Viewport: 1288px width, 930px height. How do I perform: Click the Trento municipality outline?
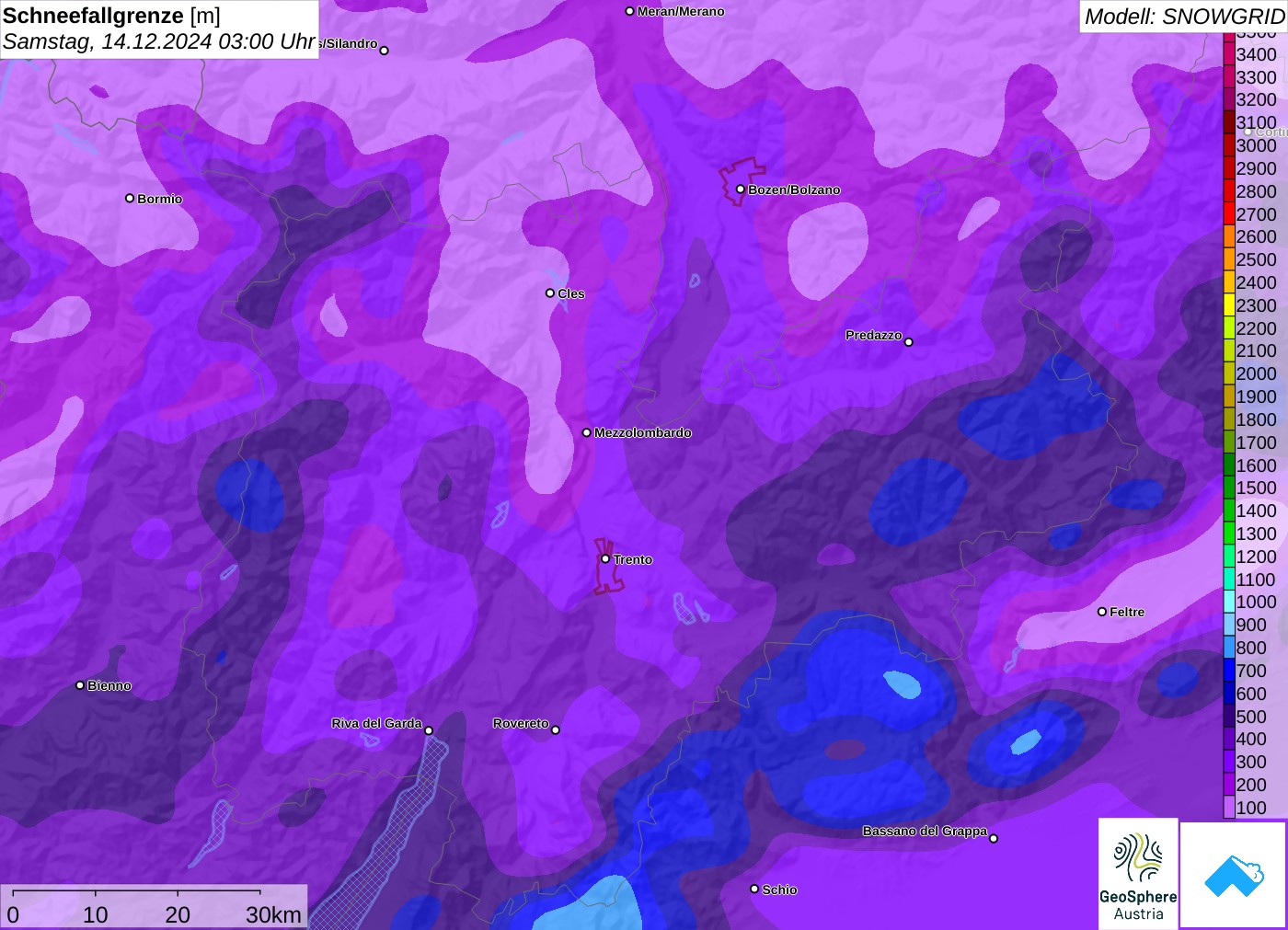pyautogui.click(x=607, y=567)
